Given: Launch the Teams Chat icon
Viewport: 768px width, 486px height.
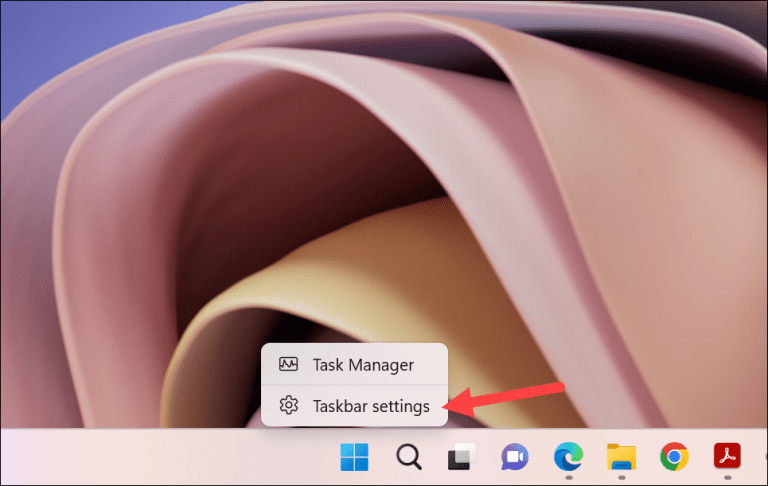Looking at the screenshot, I should pyautogui.click(x=515, y=457).
